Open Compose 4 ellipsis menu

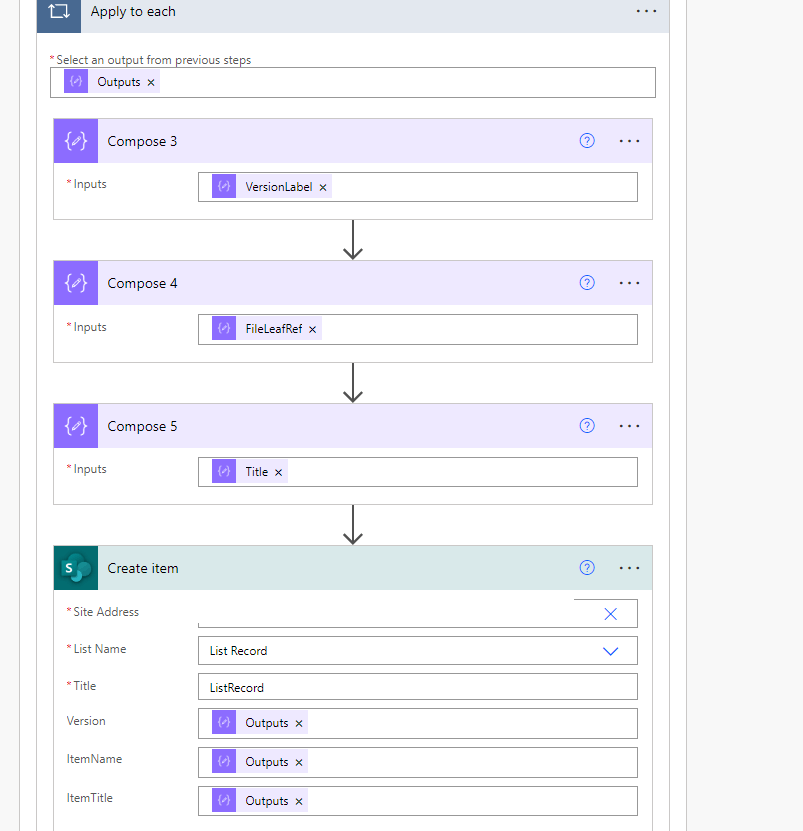click(629, 283)
